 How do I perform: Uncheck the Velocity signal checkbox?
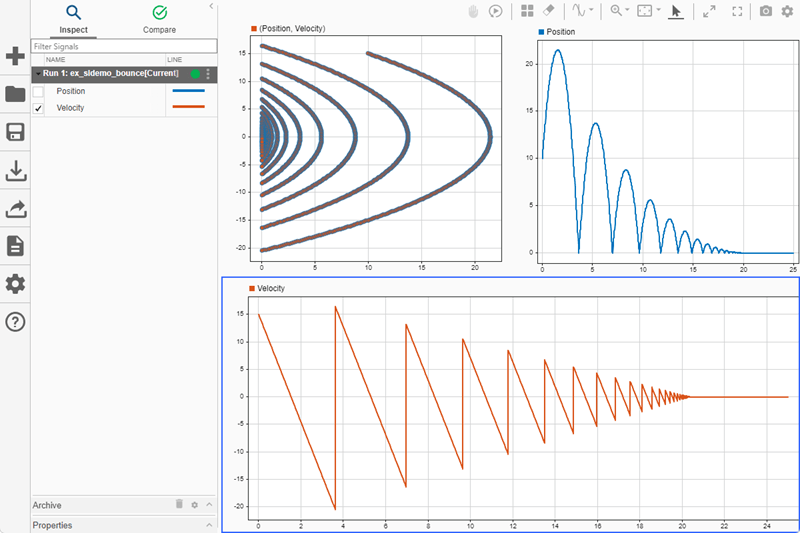pyautogui.click(x=39, y=108)
